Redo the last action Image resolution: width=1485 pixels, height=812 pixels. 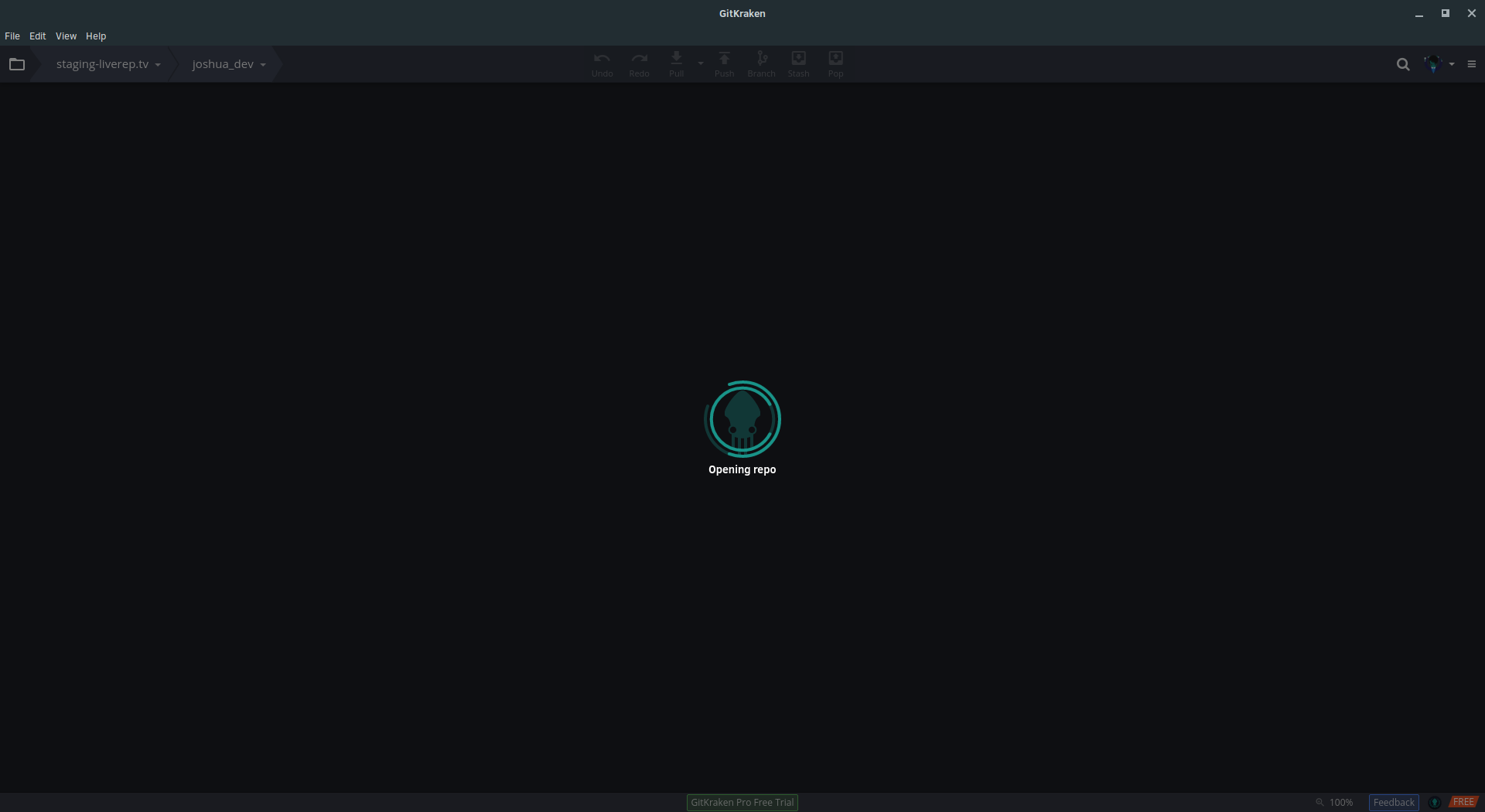pyautogui.click(x=639, y=64)
